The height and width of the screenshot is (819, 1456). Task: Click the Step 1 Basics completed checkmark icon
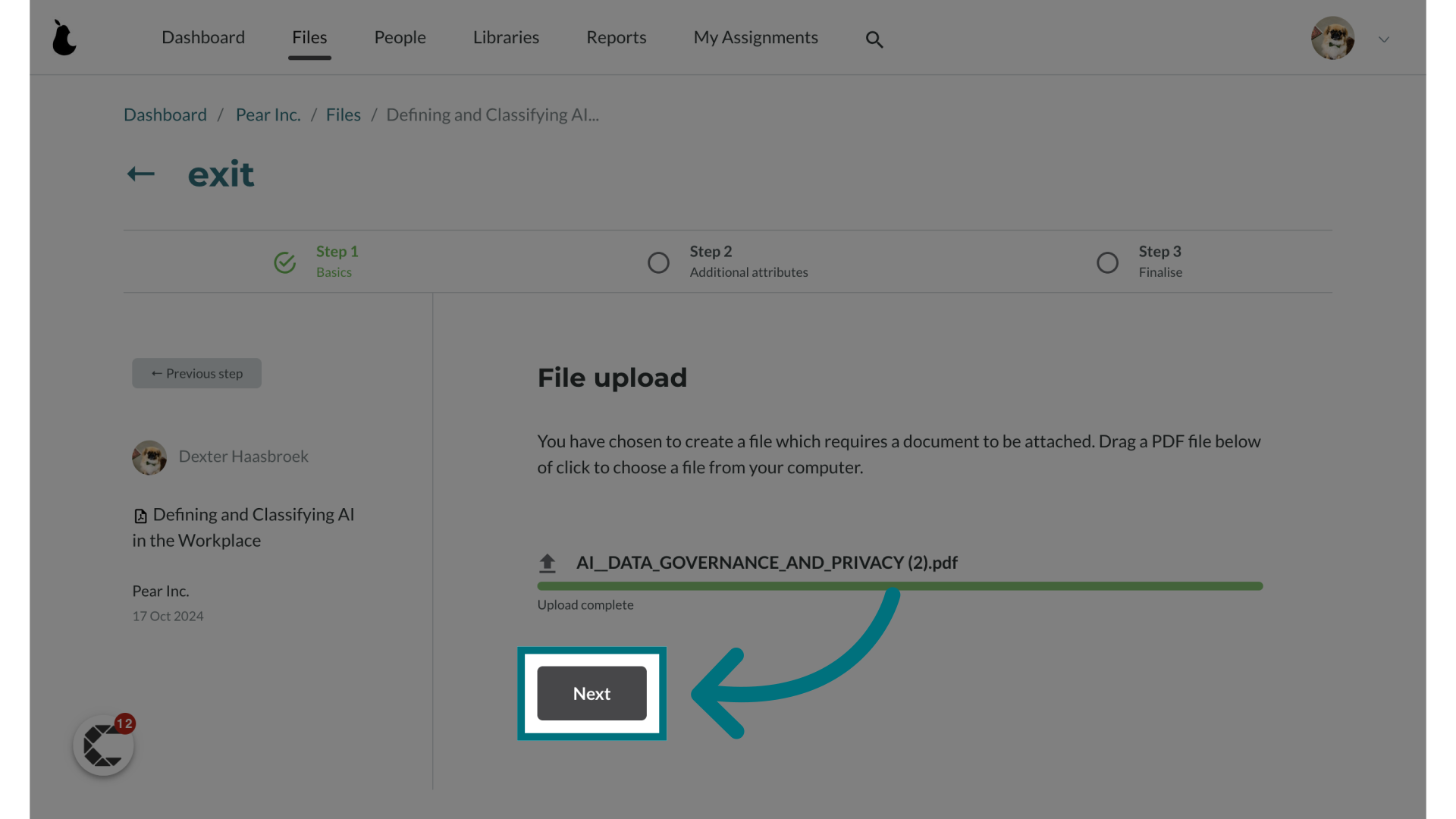click(x=285, y=262)
